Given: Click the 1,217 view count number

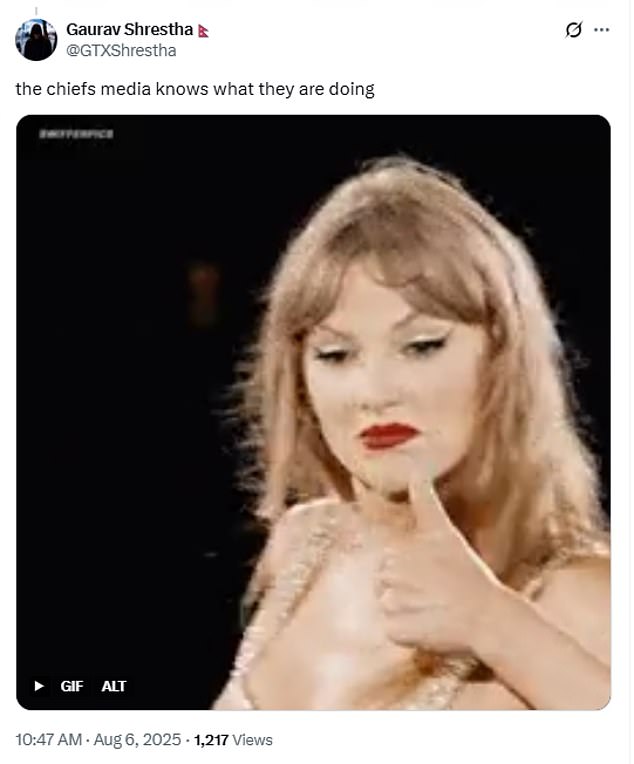Looking at the screenshot, I should point(211,740).
